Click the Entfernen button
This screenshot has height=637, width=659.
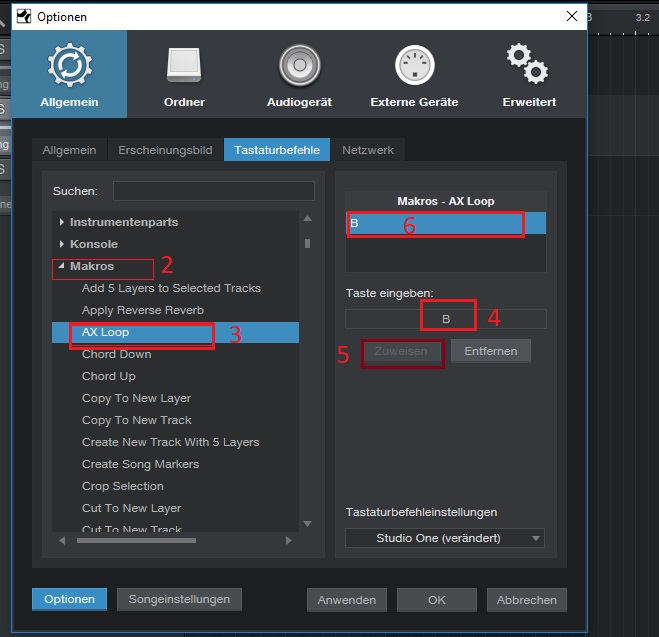490,351
